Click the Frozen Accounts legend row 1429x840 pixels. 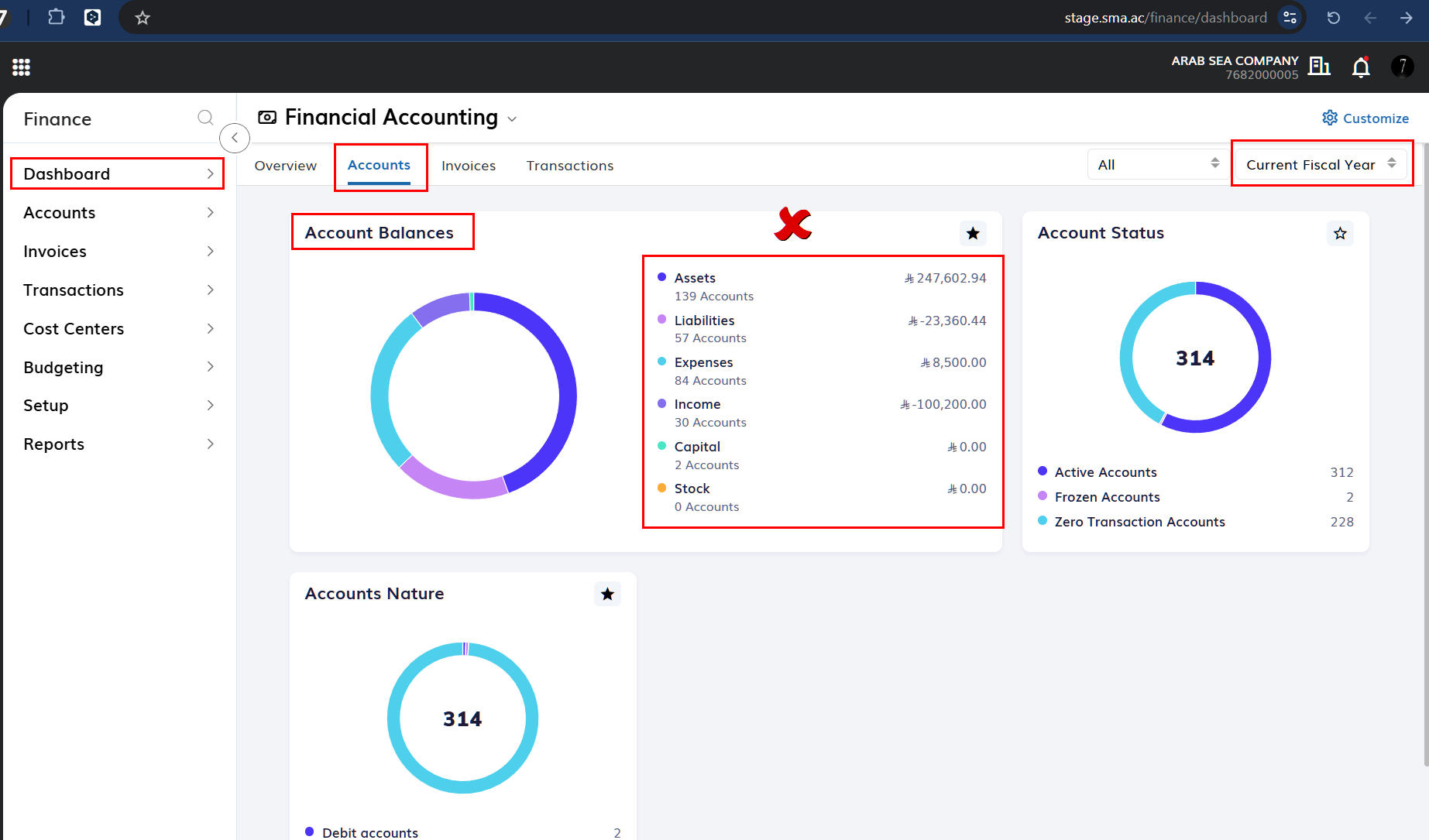(1196, 497)
